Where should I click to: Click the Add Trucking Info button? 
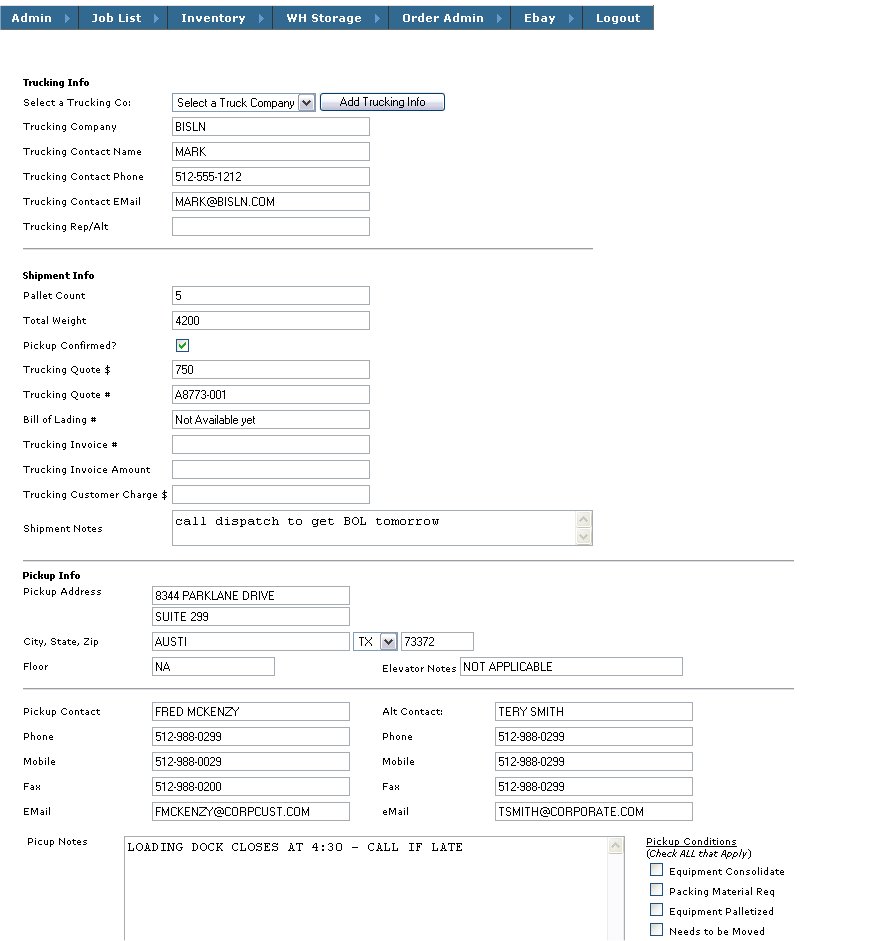(382, 101)
